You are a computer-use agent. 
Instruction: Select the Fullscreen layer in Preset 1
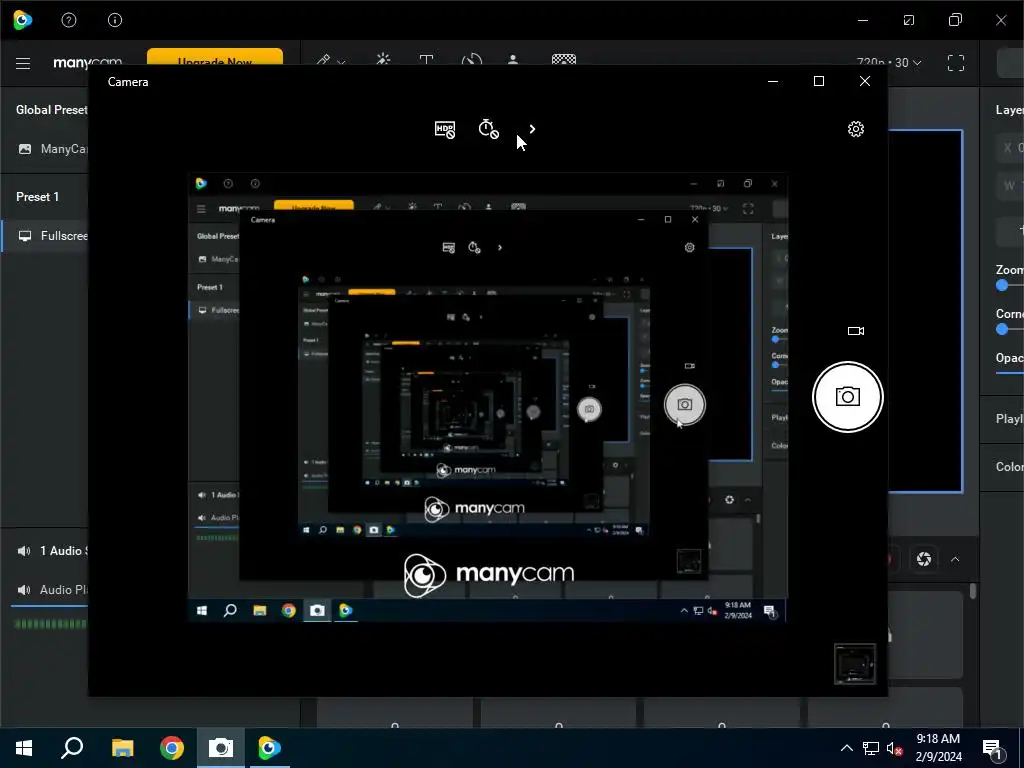click(x=44, y=236)
